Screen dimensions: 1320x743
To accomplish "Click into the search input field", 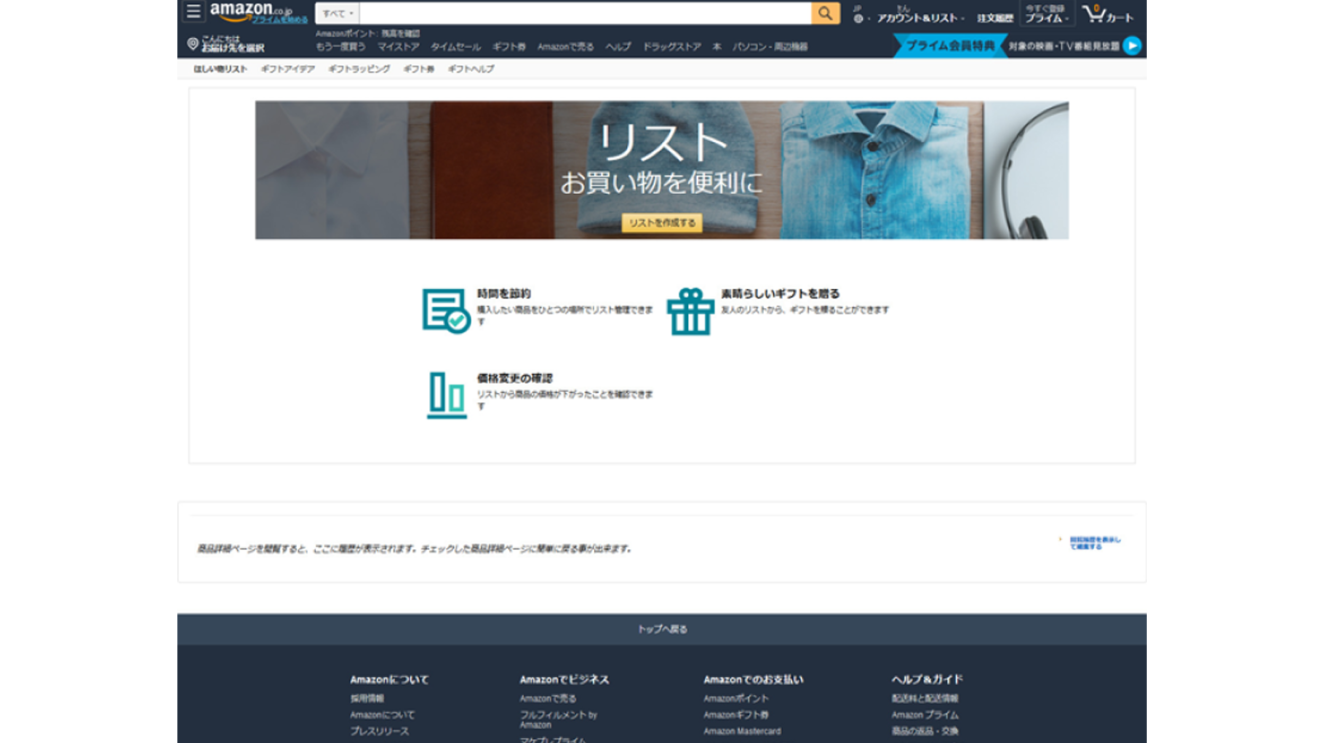I will tap(585, 13).
